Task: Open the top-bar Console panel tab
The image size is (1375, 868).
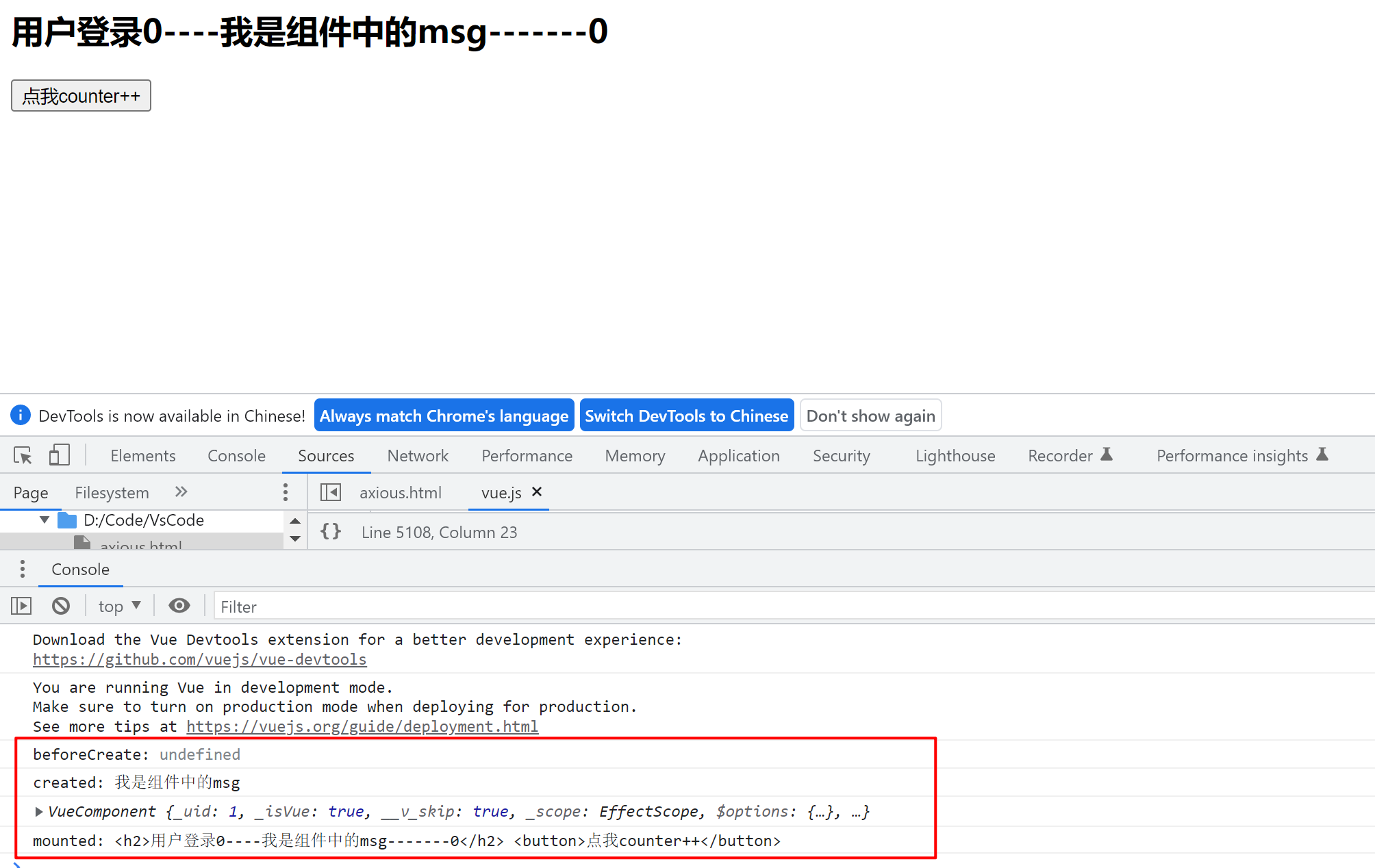Action: coord(236,456)
